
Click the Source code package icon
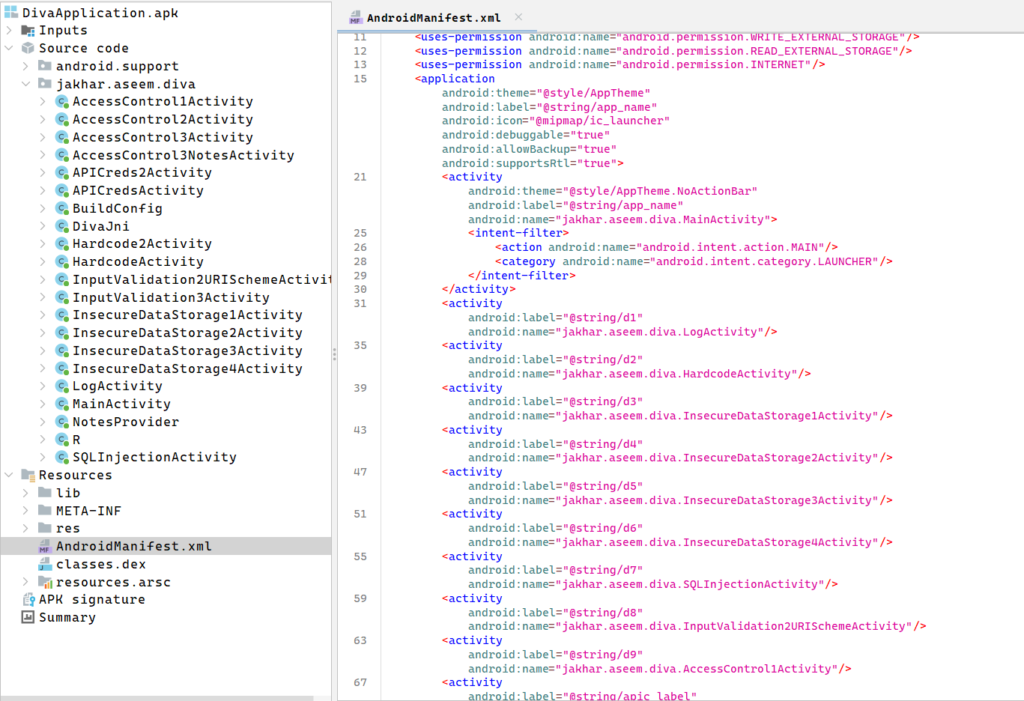(28, 48)
